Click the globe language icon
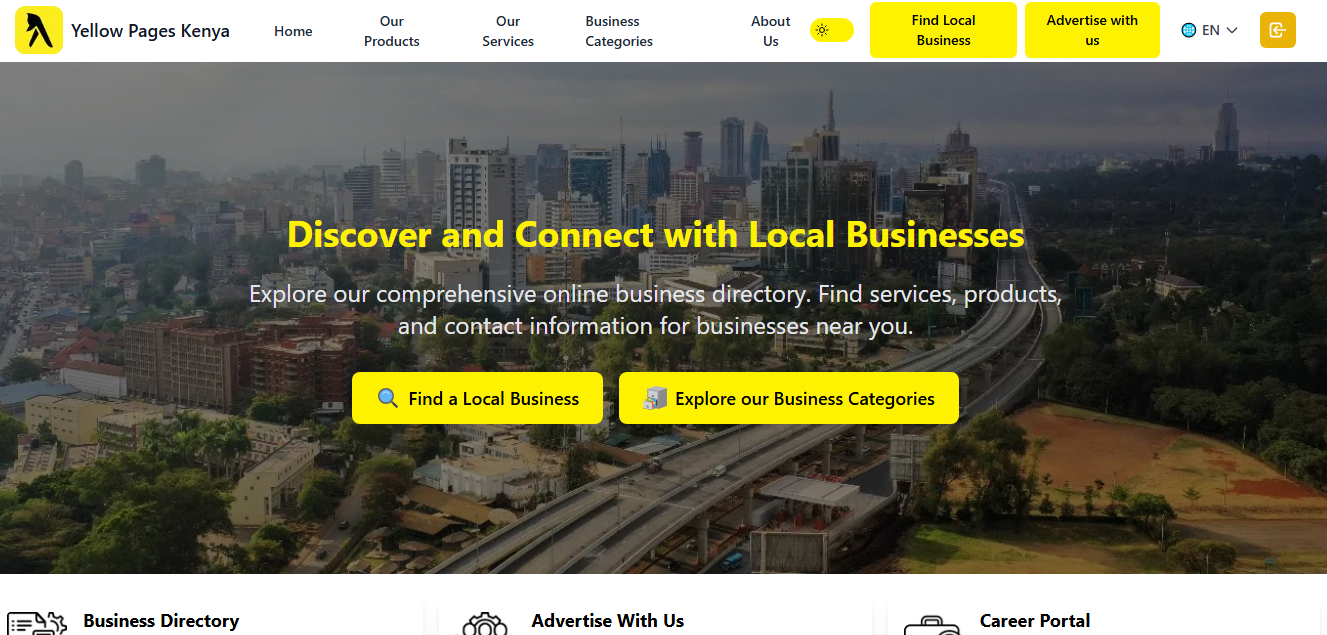 coord(1189,30)
